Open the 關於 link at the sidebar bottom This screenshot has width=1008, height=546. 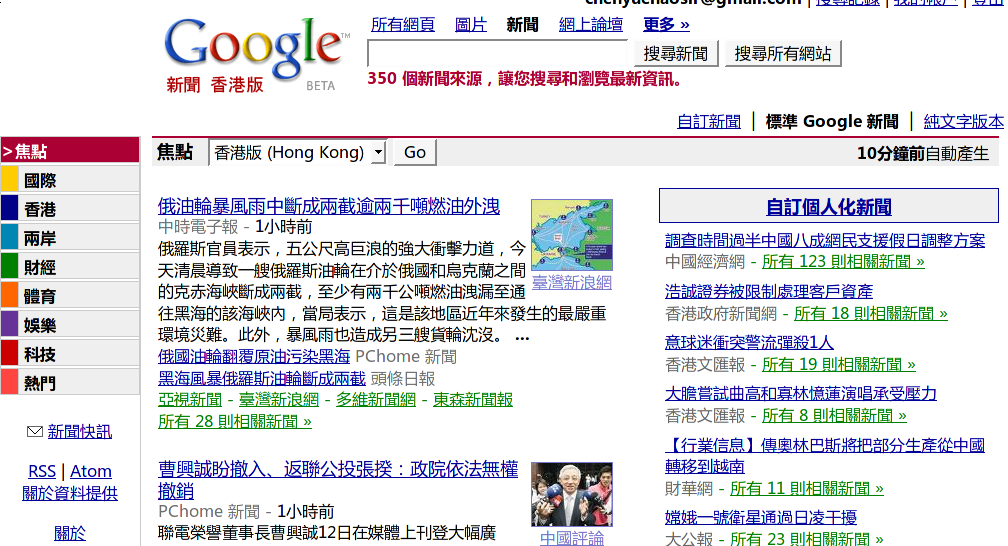pyautogui.click(x=69, y=533)
